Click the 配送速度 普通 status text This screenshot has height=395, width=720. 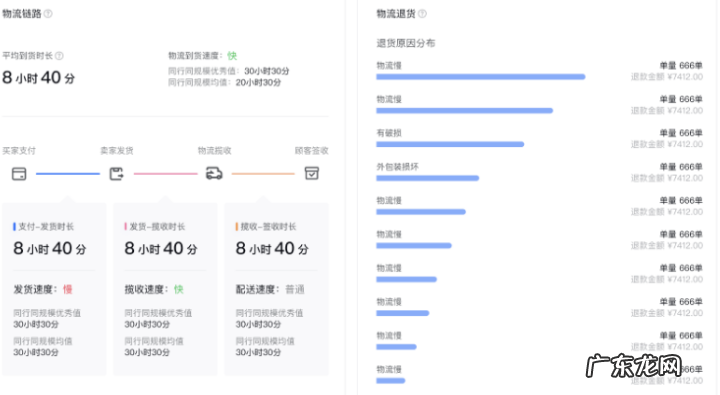point(295,289)
